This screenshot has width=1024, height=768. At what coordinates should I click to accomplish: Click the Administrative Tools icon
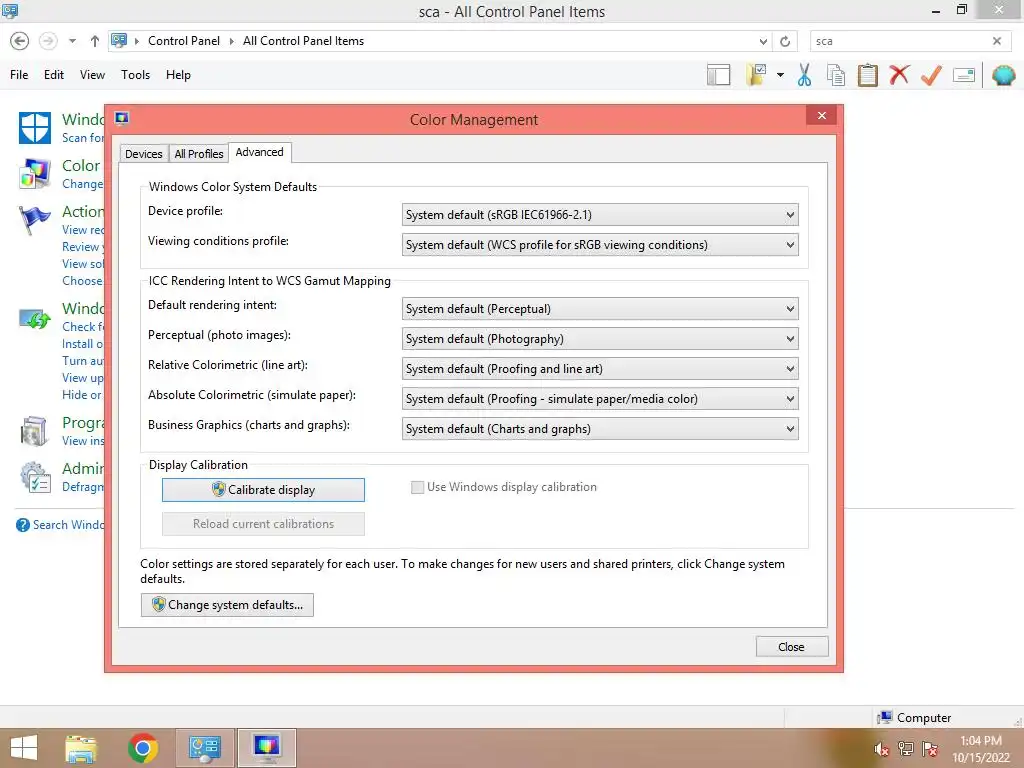pyautogui.click(x=35, y=477)
